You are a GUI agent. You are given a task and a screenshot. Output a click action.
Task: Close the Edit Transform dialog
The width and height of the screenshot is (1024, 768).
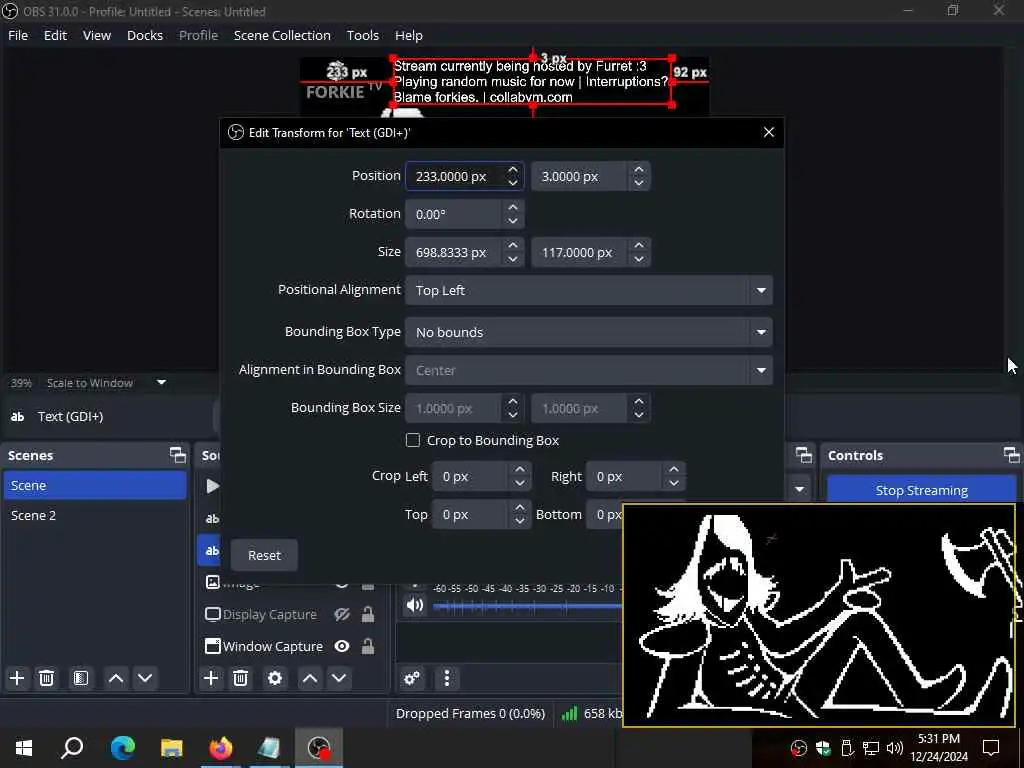769,132
